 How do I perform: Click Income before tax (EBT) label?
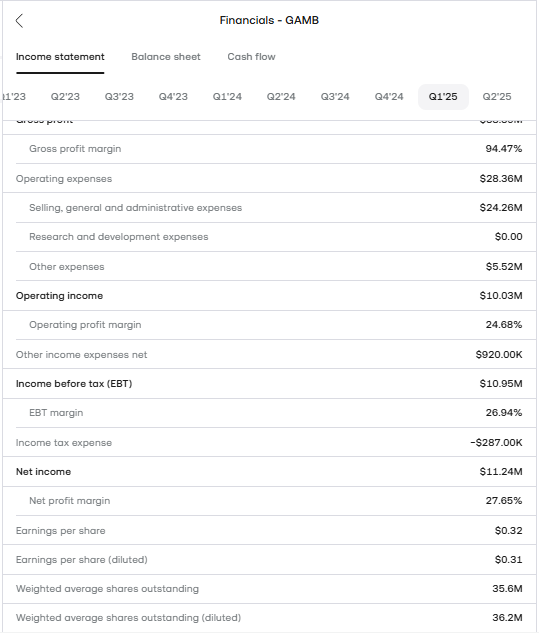[x=74, y=384]
